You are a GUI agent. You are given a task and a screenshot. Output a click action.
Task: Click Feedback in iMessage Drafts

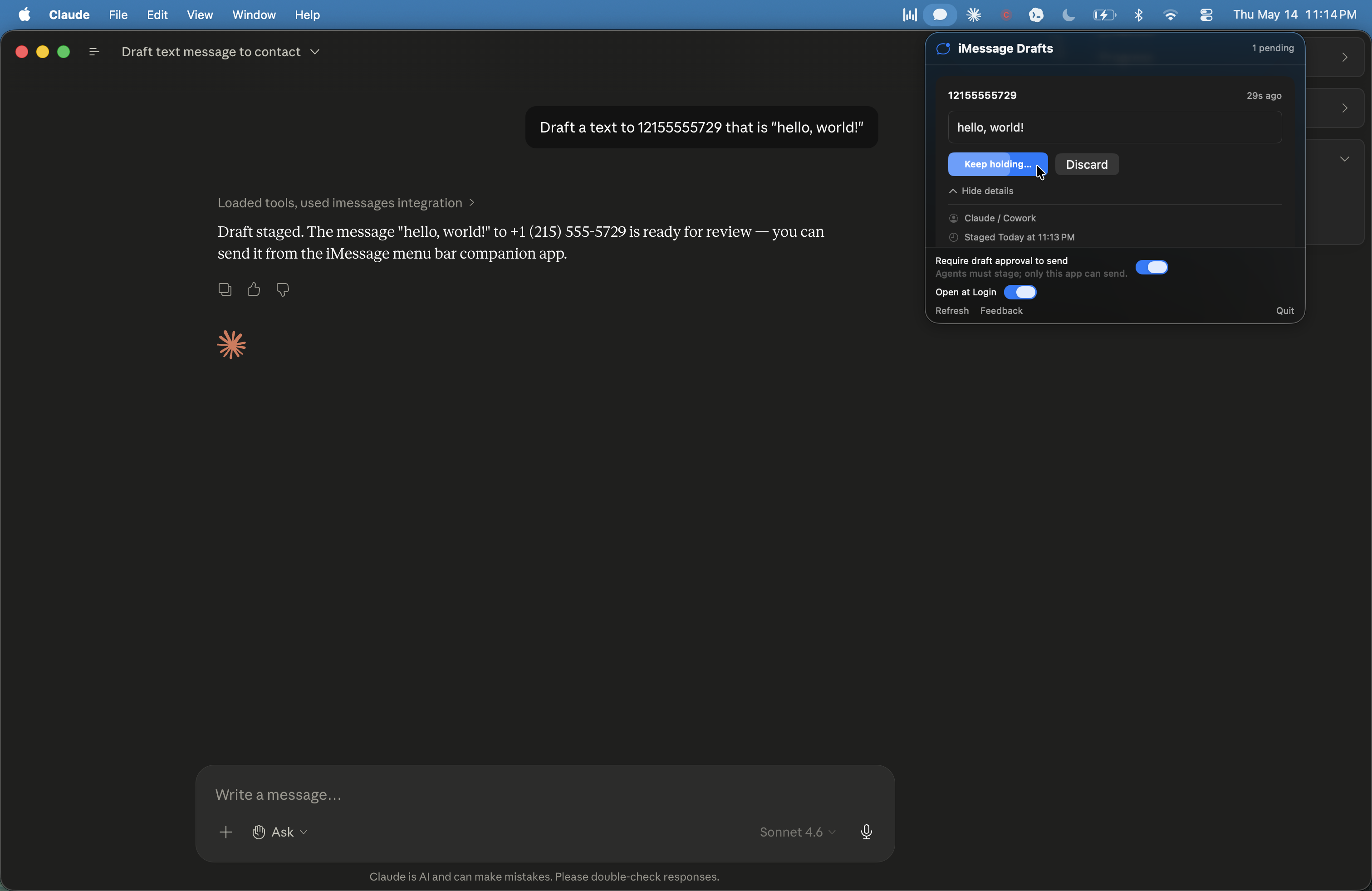pyautogui.click(x=1001, y=311)
